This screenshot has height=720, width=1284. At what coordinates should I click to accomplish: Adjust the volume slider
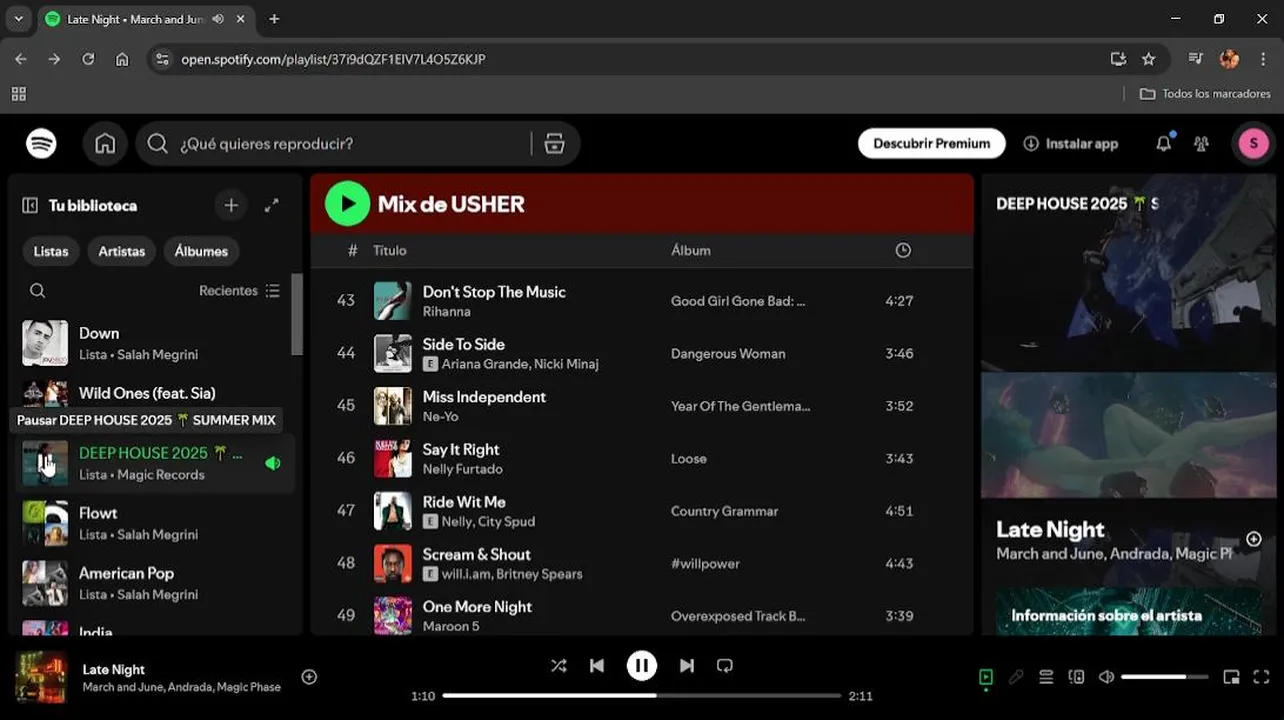1163,677
